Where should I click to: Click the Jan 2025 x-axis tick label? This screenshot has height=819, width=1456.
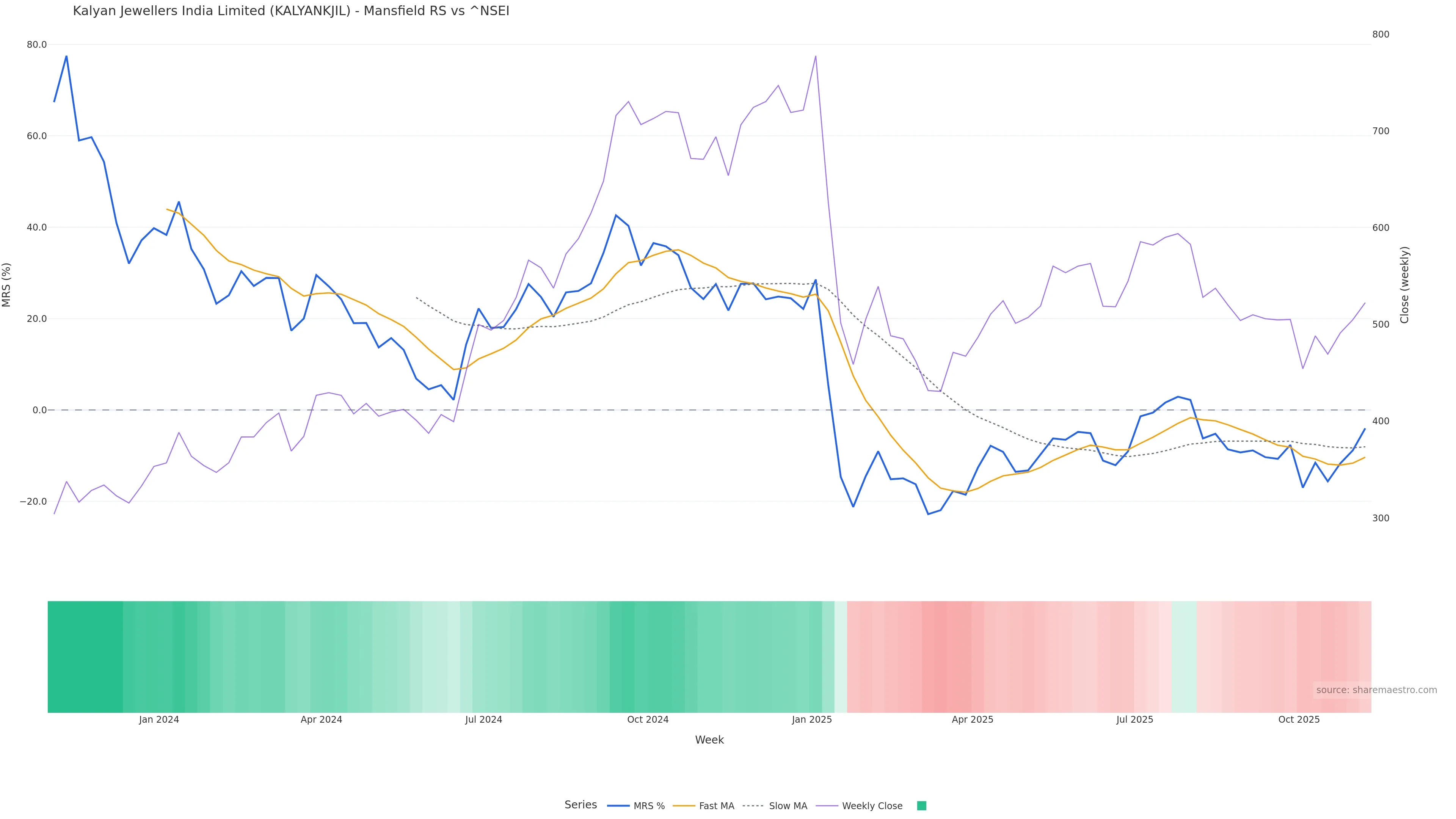[812, 720]
